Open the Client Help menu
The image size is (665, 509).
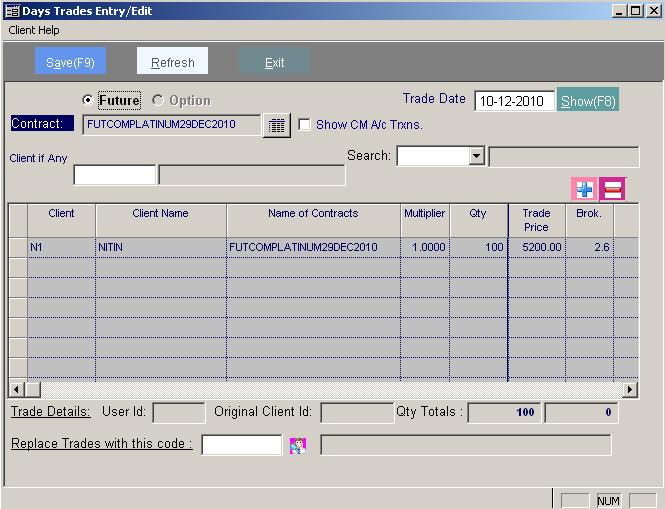coord(34,31)
